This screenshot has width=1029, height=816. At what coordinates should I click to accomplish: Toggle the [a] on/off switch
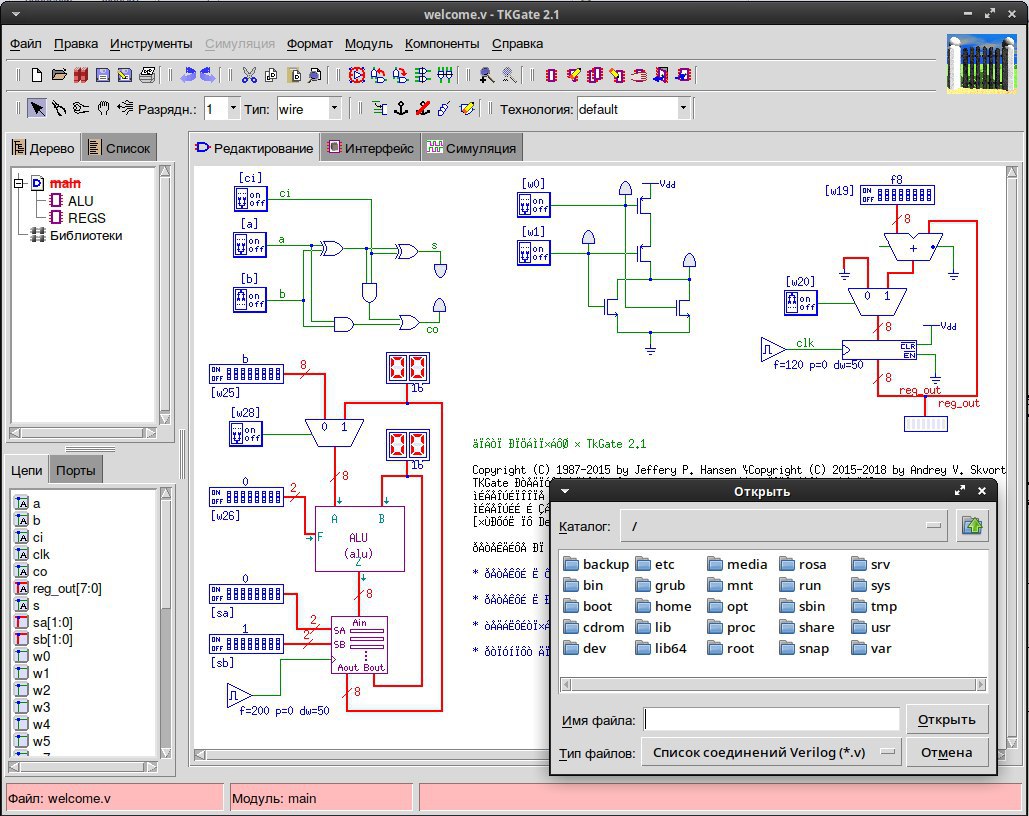(250, 245)
